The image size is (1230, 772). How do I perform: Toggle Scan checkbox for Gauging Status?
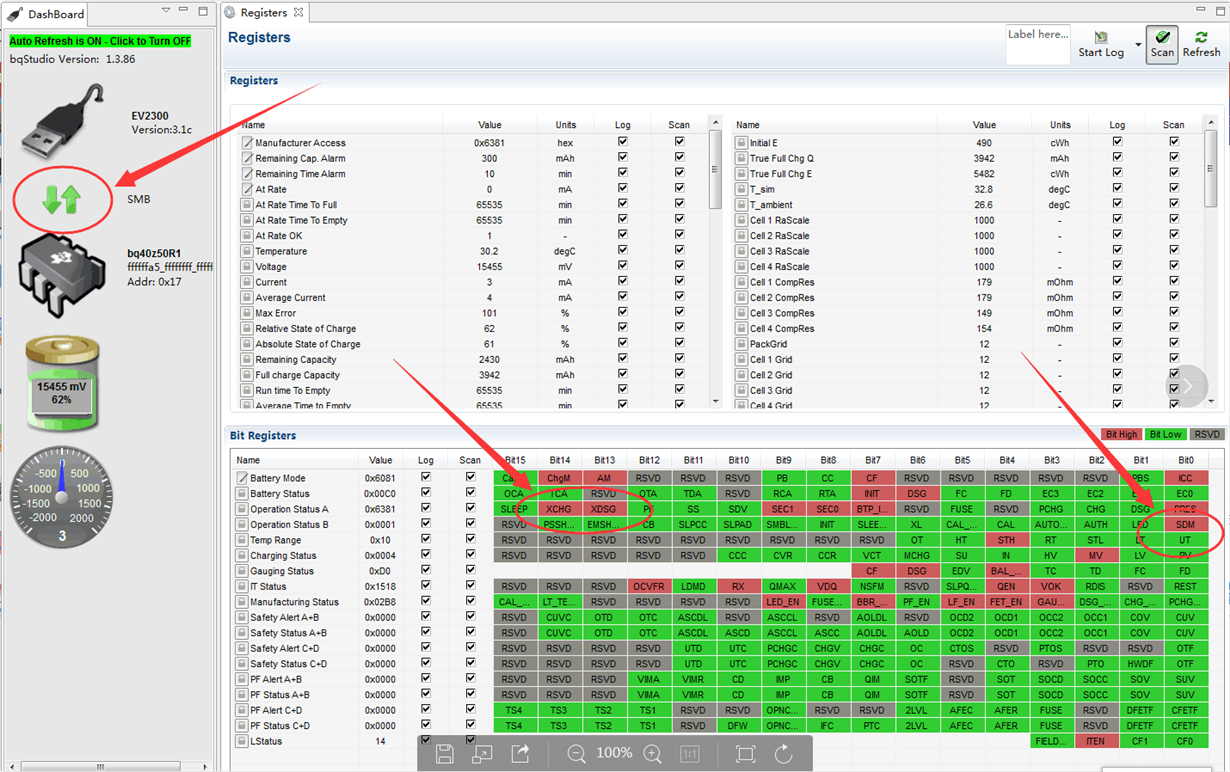pyautogui.click(x=470, y=570)
